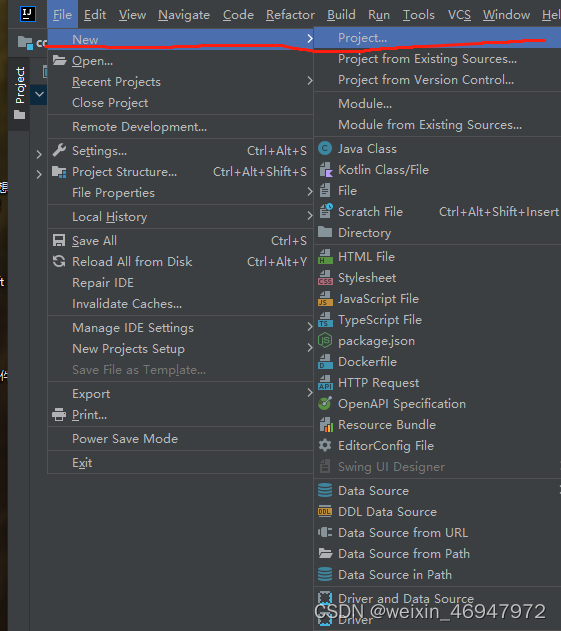561x631 pixels.
Task: Open the Code menu
Action: 238,15
